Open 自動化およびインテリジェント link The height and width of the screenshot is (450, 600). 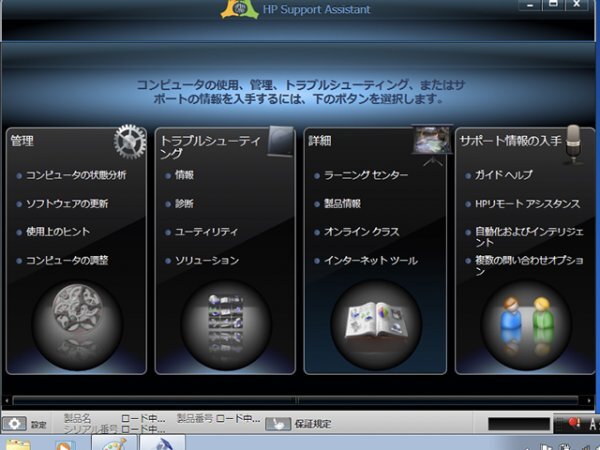click(529, 237)
